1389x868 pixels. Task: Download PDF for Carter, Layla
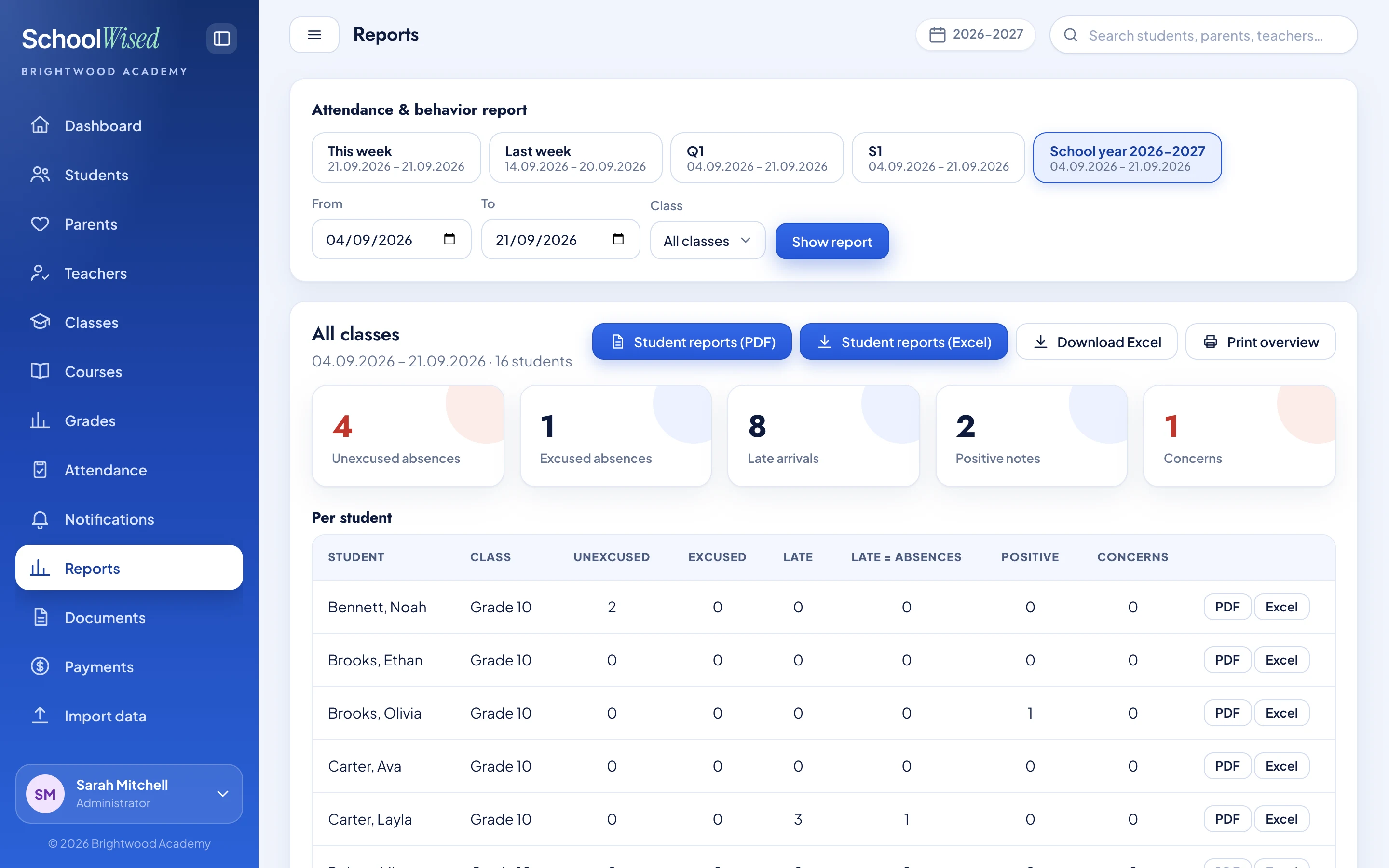(x=1227, y=819)
